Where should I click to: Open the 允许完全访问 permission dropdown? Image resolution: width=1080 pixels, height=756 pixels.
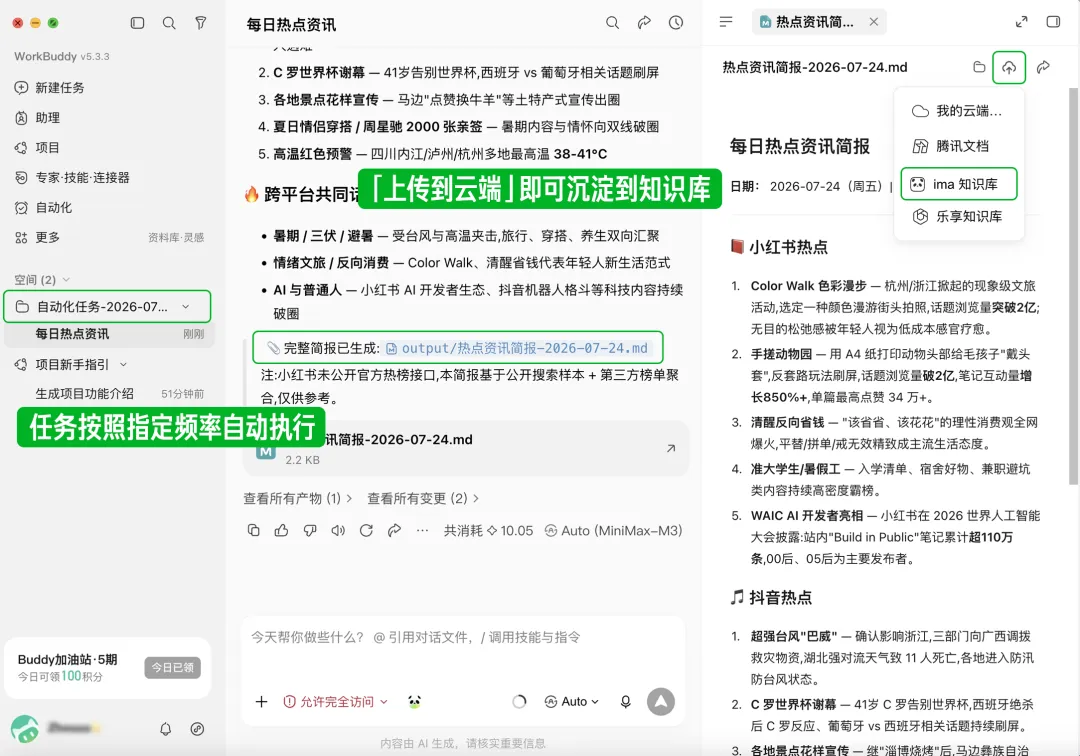[335, 702]
